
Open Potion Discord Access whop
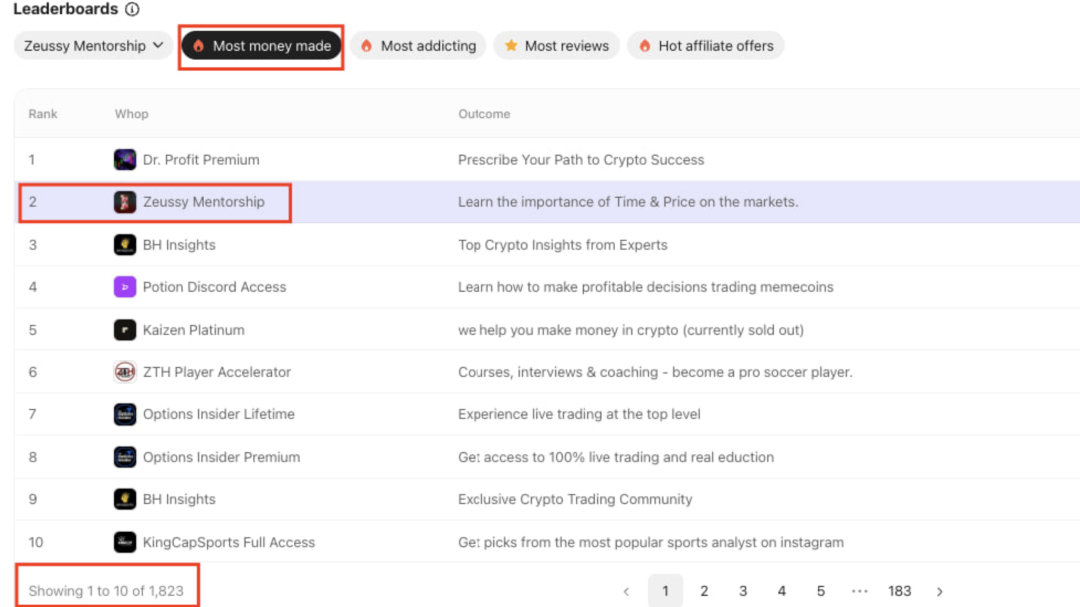(x=214, y=287)
